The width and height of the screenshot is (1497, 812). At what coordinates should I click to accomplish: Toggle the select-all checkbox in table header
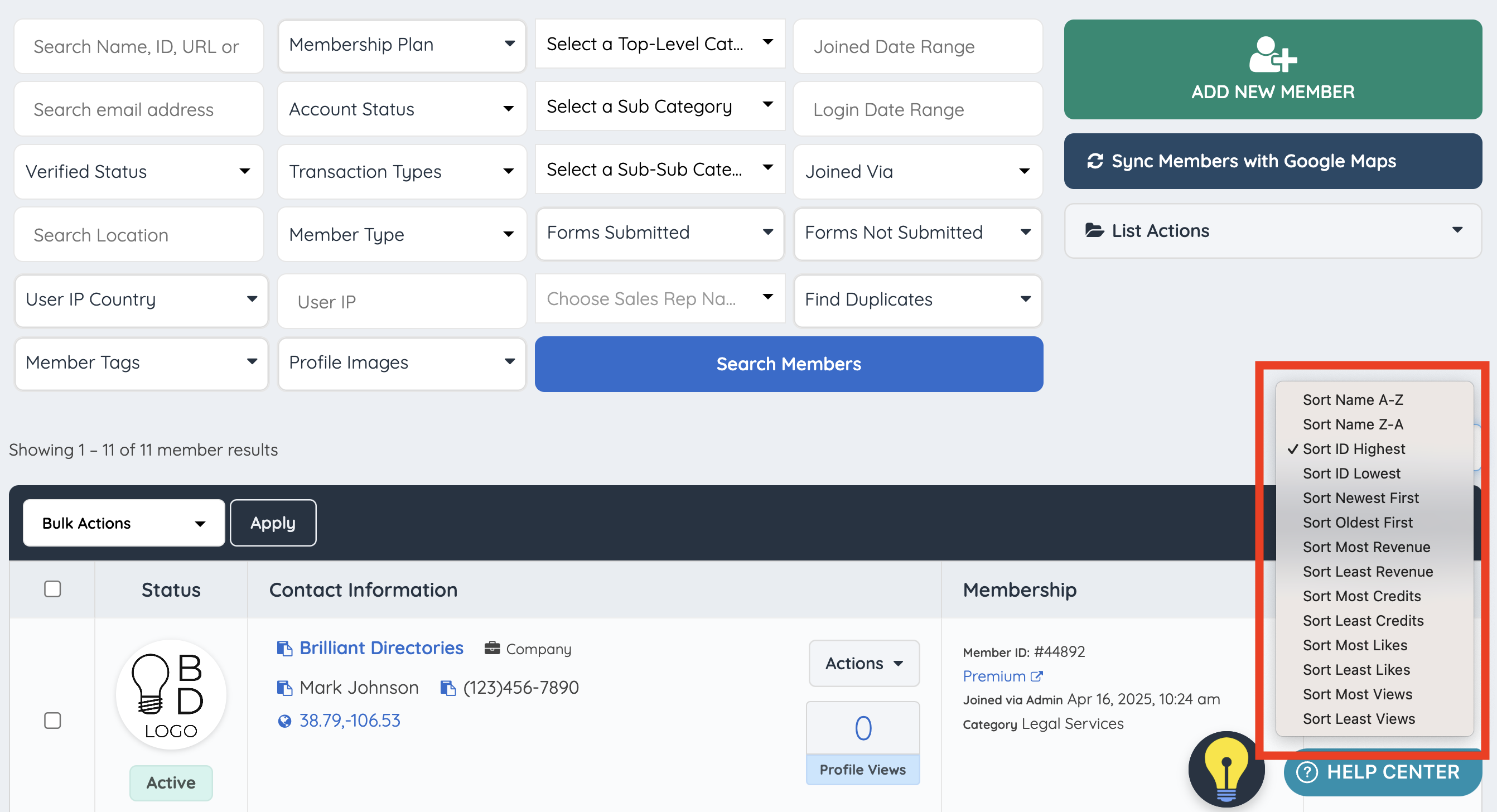pos(52,589)
